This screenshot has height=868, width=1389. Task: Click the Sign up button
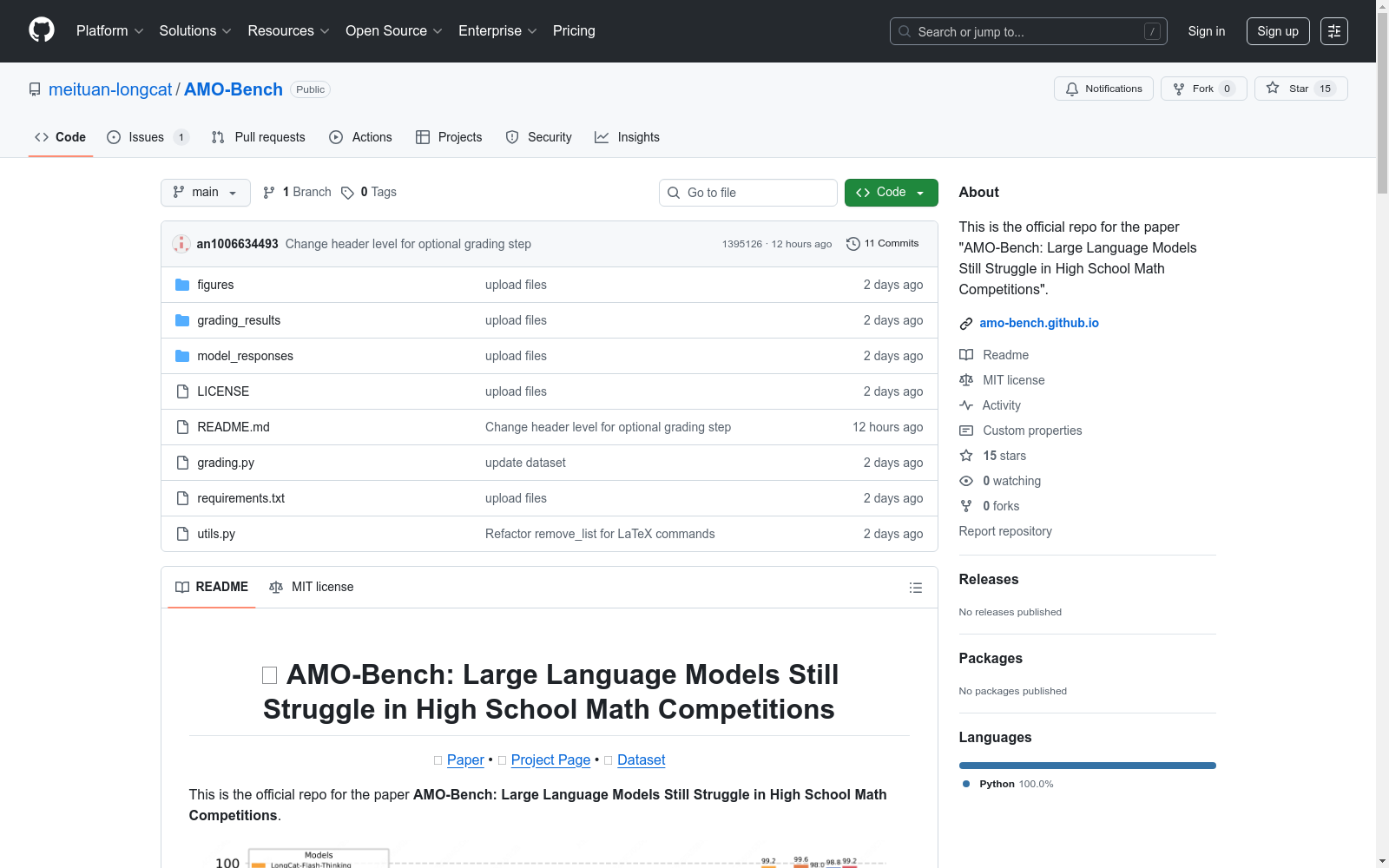pyautogui.click(x=1278, y=31)
